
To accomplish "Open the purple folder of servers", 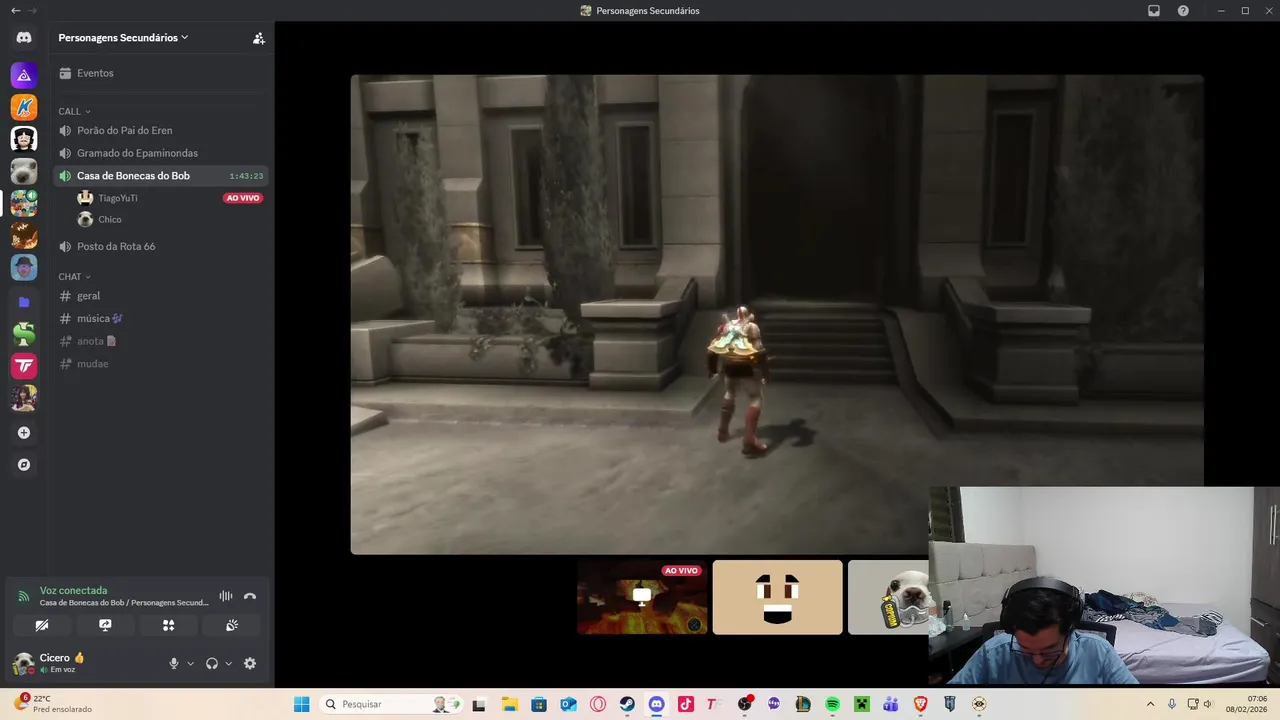I will [24, 302].
